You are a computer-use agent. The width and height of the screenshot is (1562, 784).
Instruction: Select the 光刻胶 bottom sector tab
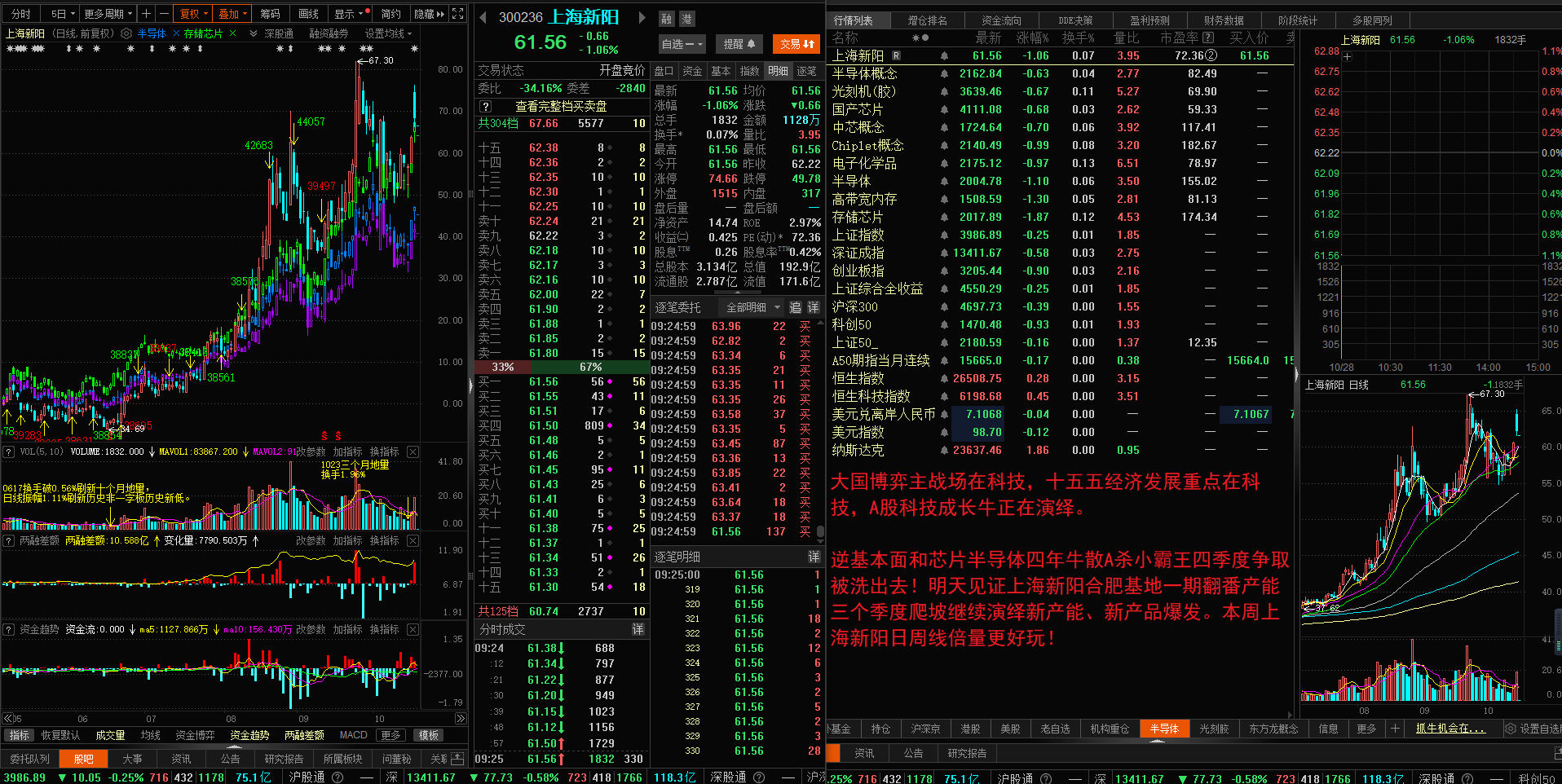coord(1214,729)
